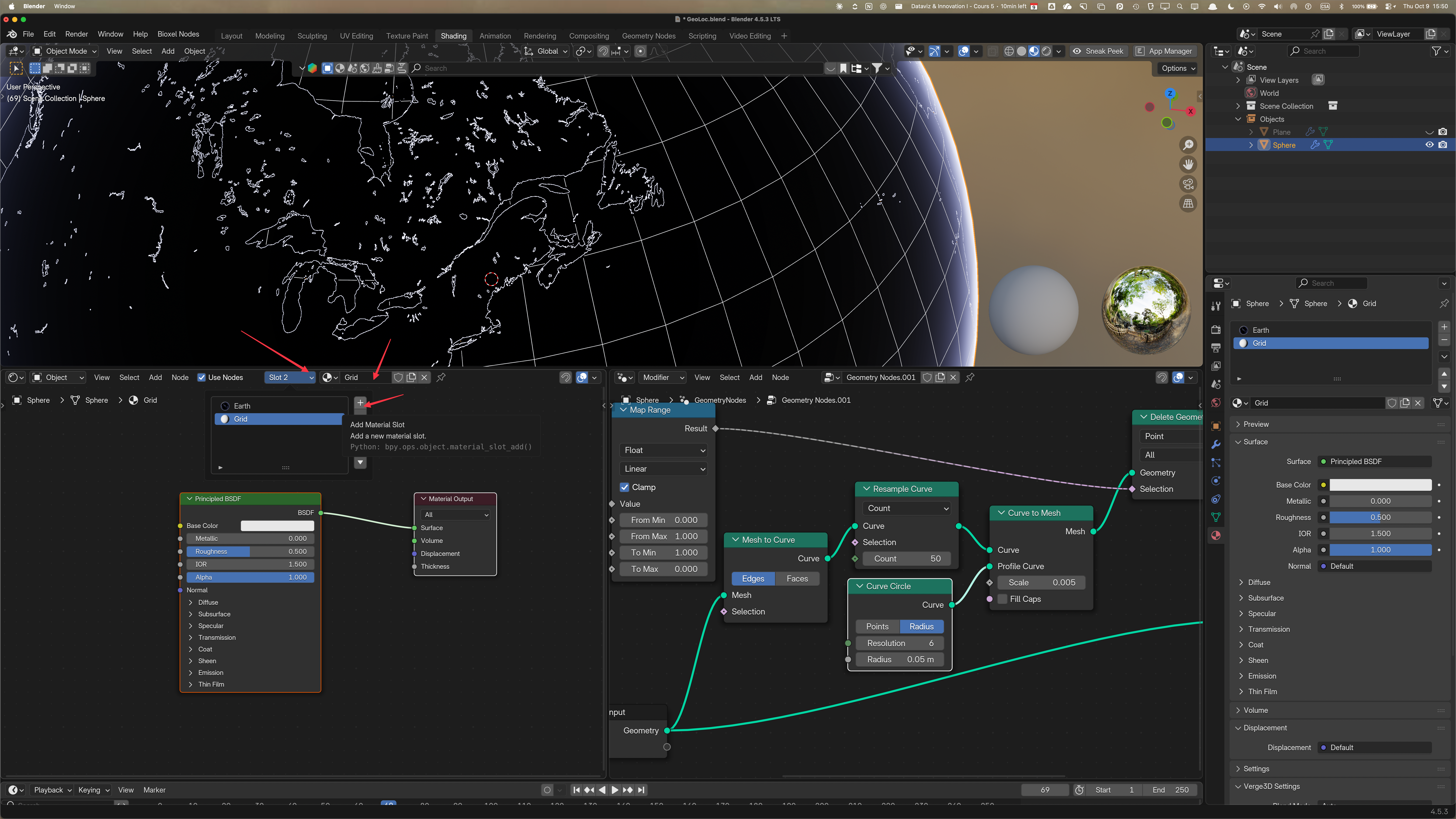Image resolution: width=1456 pixels, height=819 pixels.
Task: Click the Add Material Slot plus button
Action: pos(361,403)
